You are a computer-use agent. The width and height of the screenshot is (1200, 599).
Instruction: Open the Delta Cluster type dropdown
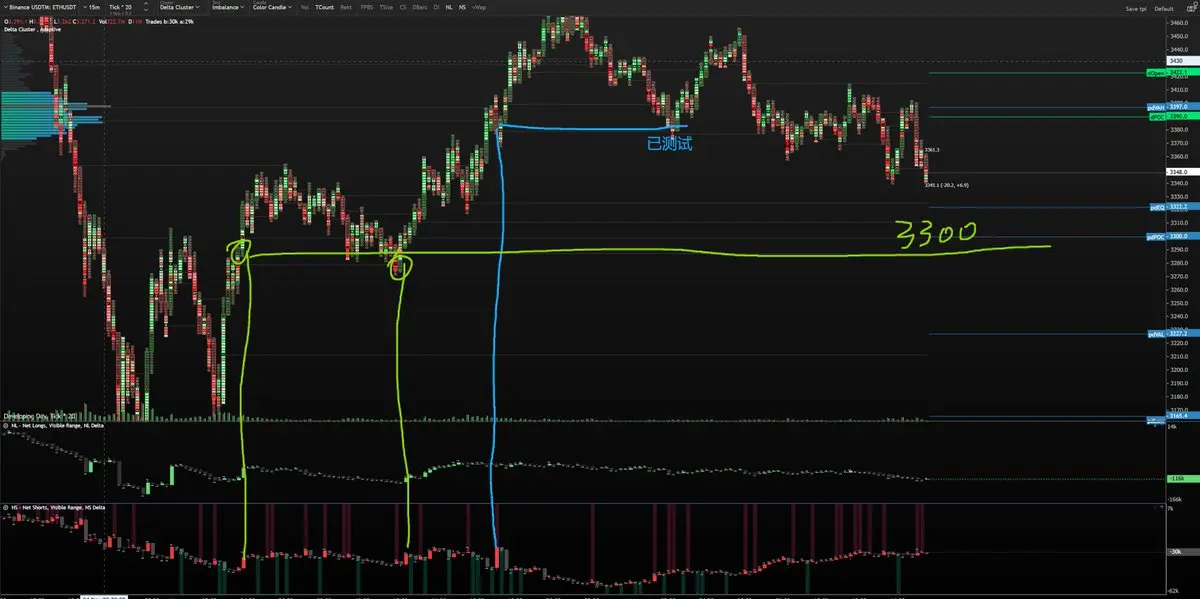click(x=180, y=7)
